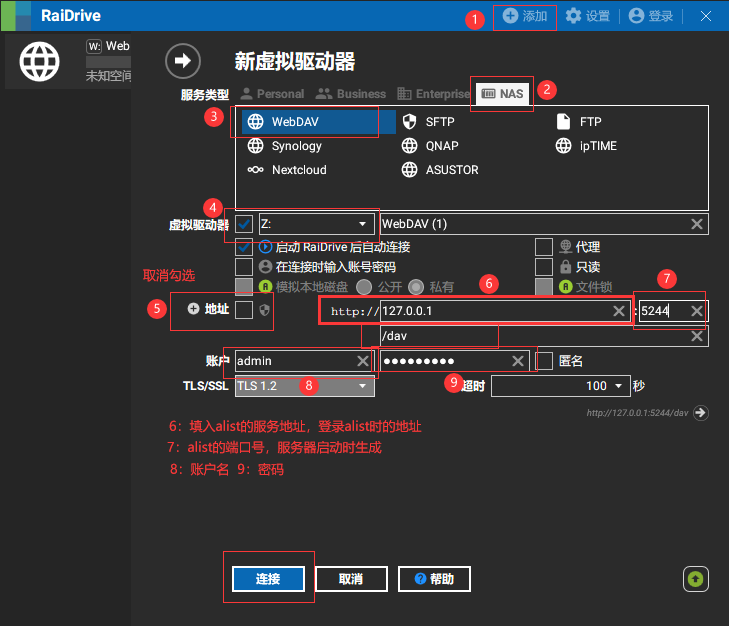Viewport: 729px width, 626px height.
Task: Click the 帮助 help button
Action: pos(434,579)
